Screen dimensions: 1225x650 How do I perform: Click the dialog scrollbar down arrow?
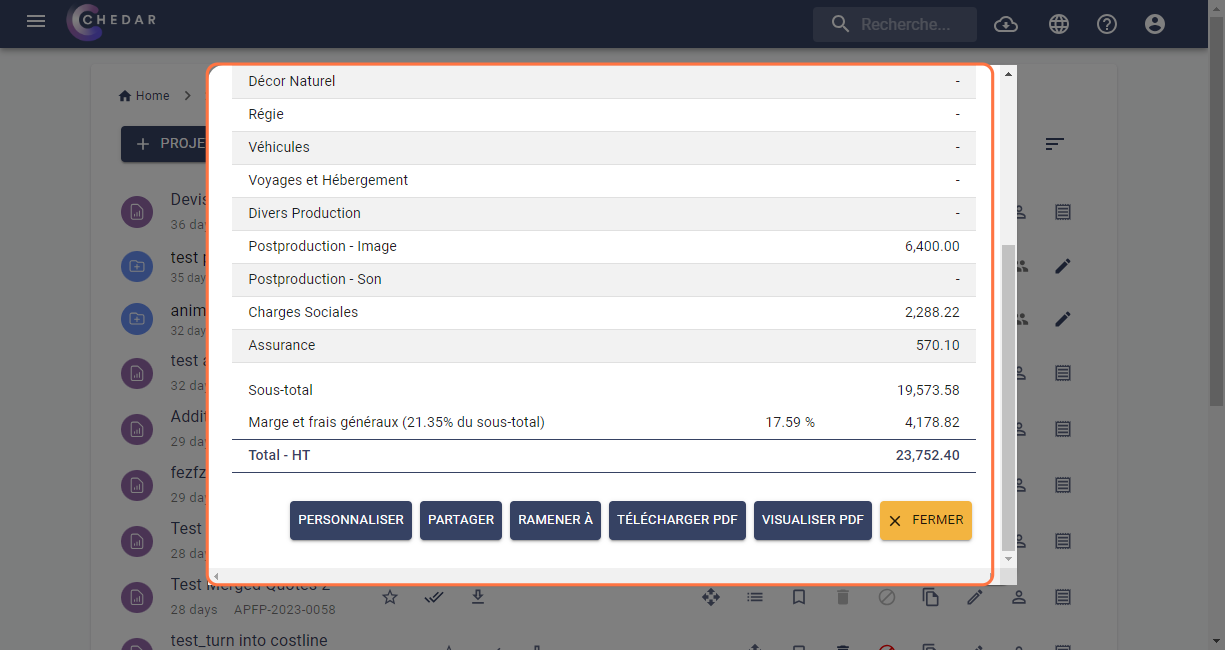(x=1008, y=560)
